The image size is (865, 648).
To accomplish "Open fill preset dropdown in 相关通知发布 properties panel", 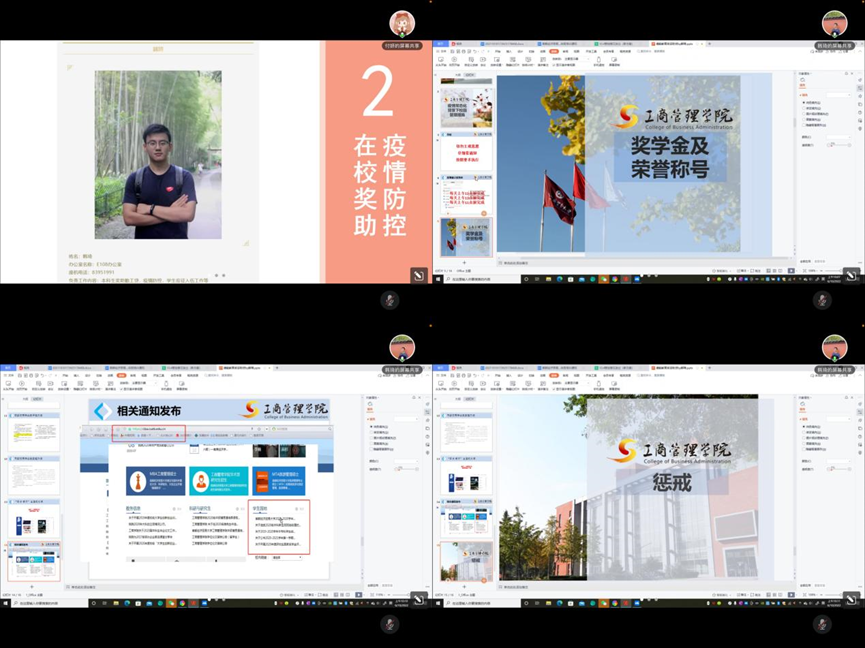I will coord(406,419).
